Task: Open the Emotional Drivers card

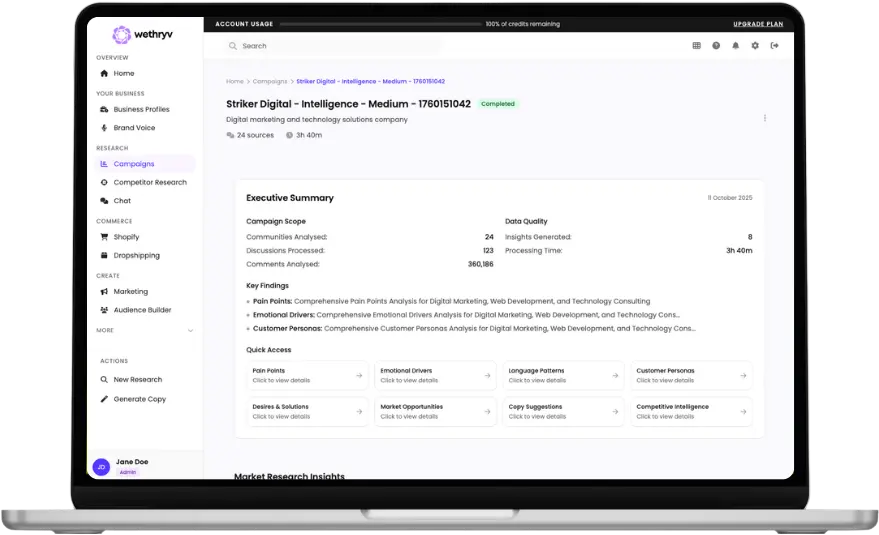Action: point(436,375)
